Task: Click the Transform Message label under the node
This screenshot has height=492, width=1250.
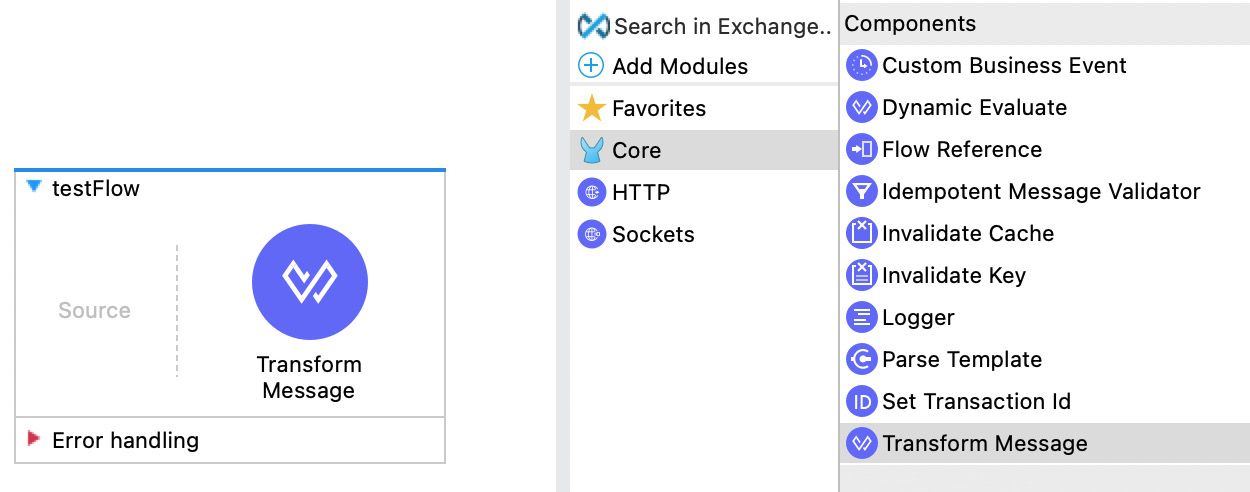Action: [x=309, y=377]
